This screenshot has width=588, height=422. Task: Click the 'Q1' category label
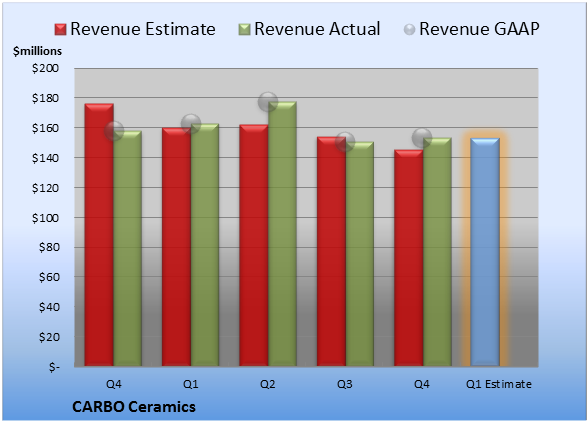[190, 384]
